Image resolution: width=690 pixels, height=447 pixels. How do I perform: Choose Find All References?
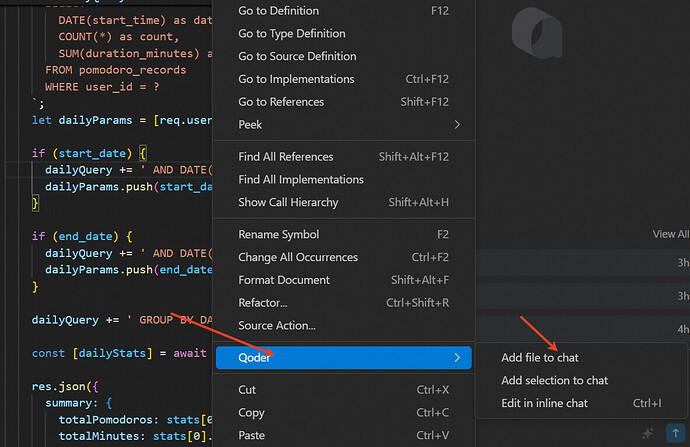[344, 157]
